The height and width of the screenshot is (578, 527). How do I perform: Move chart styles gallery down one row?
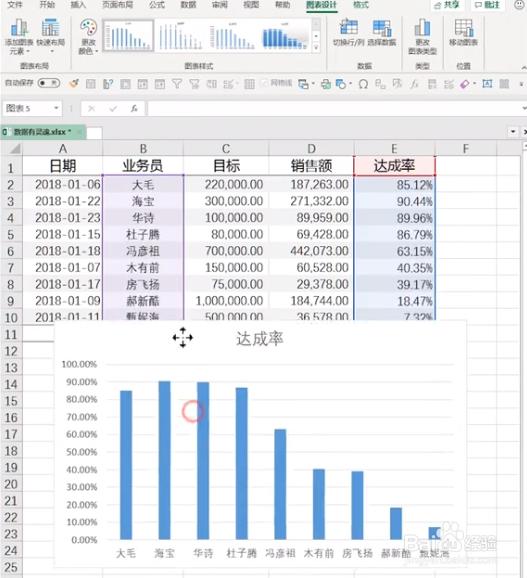(x=316, y=36)
